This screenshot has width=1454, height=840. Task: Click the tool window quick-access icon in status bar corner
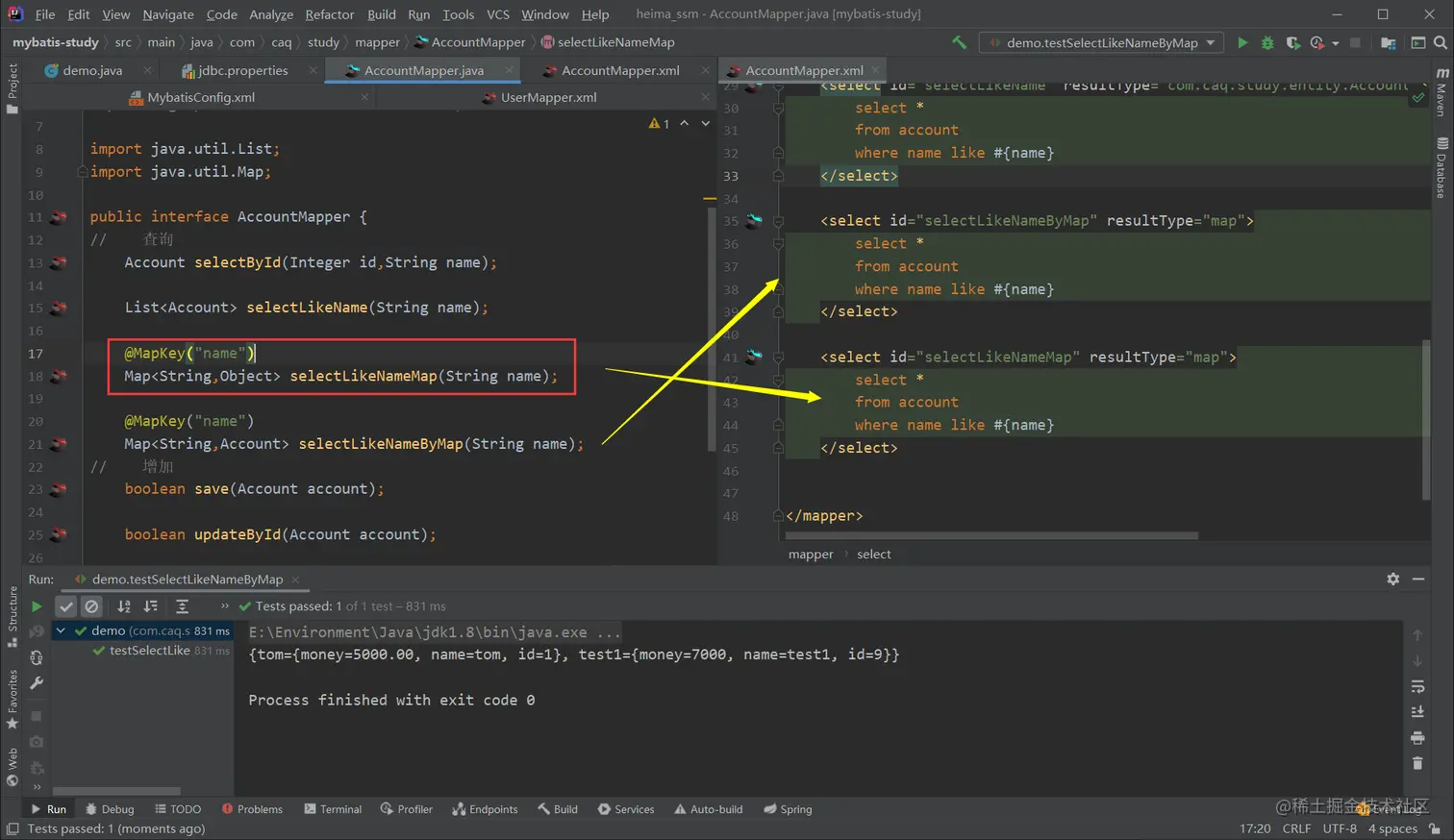pyautogui.click(x=13, y=828)
